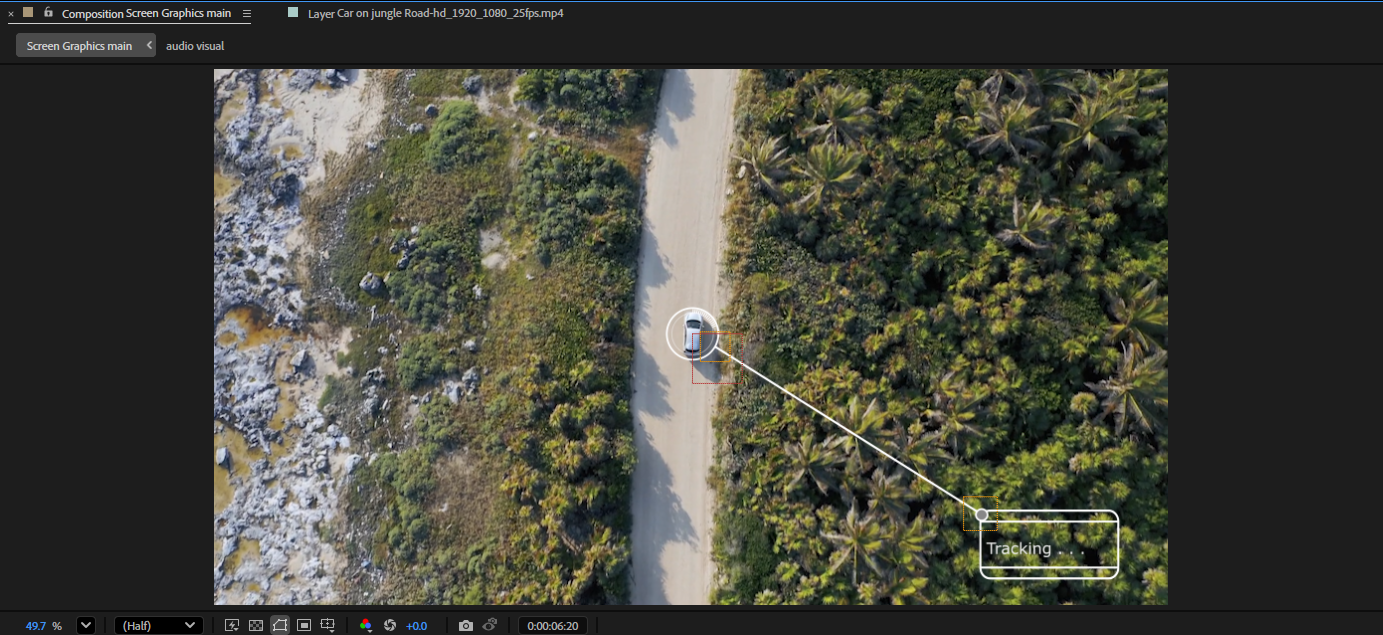Click the 0:00:06:20 timecode
1383x635 pixels.
(552, 626)
